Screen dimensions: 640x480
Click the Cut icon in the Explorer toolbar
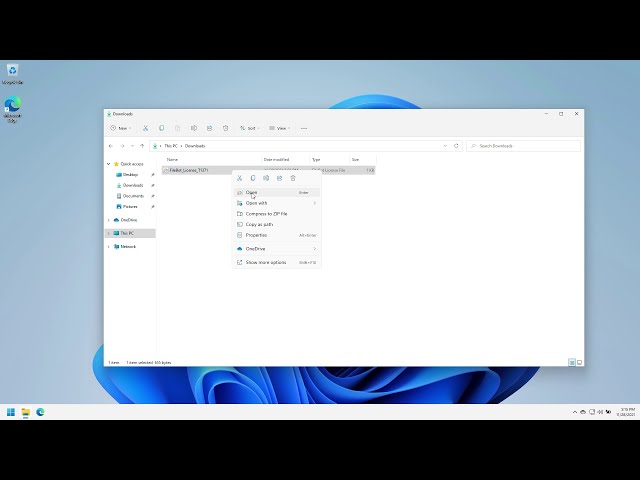coord(145,128)
